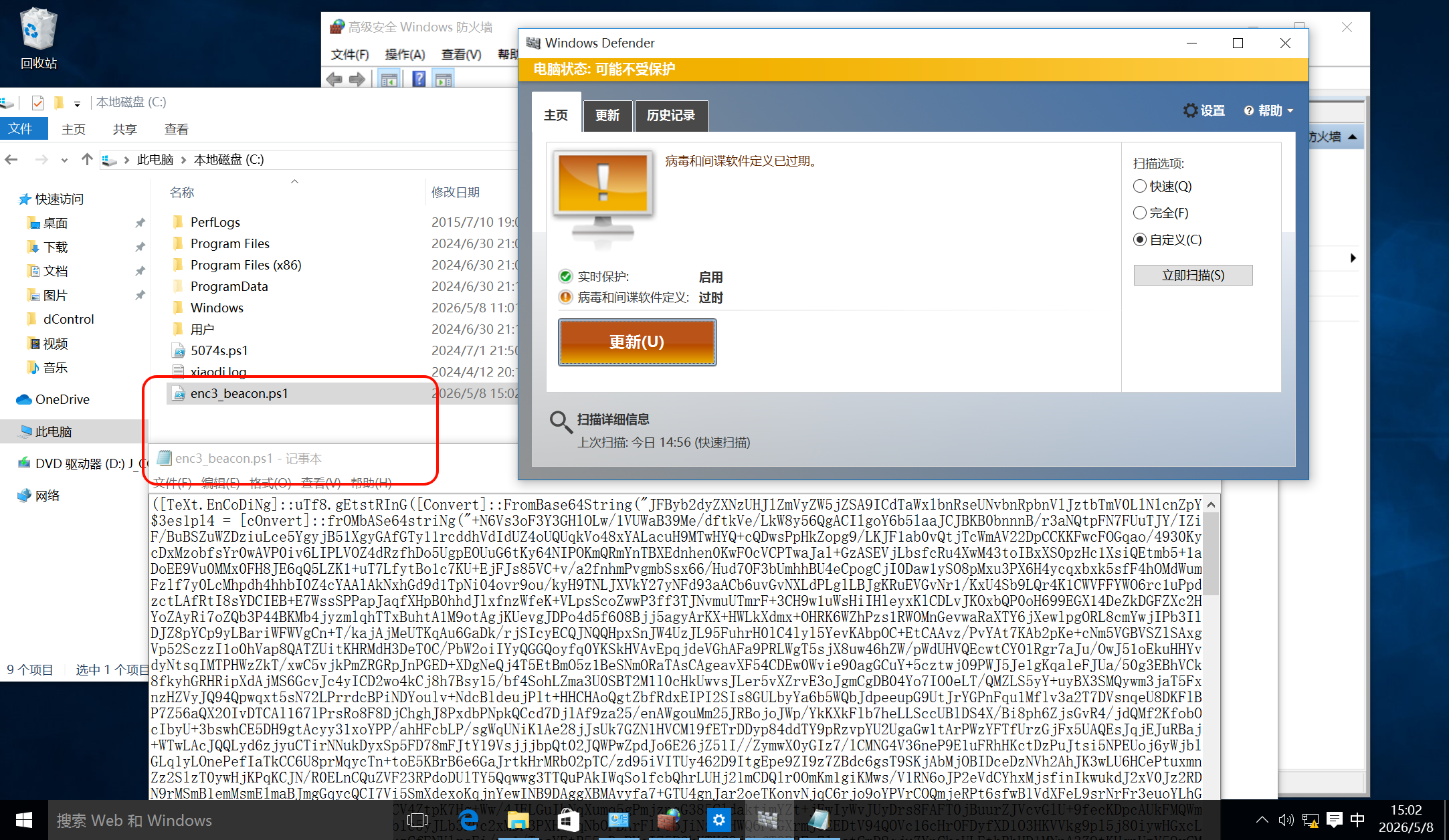Click the 修改日期 column header
Viewport: 1449px width, 840px height.
pyautogui.click(x=456, y=193)
